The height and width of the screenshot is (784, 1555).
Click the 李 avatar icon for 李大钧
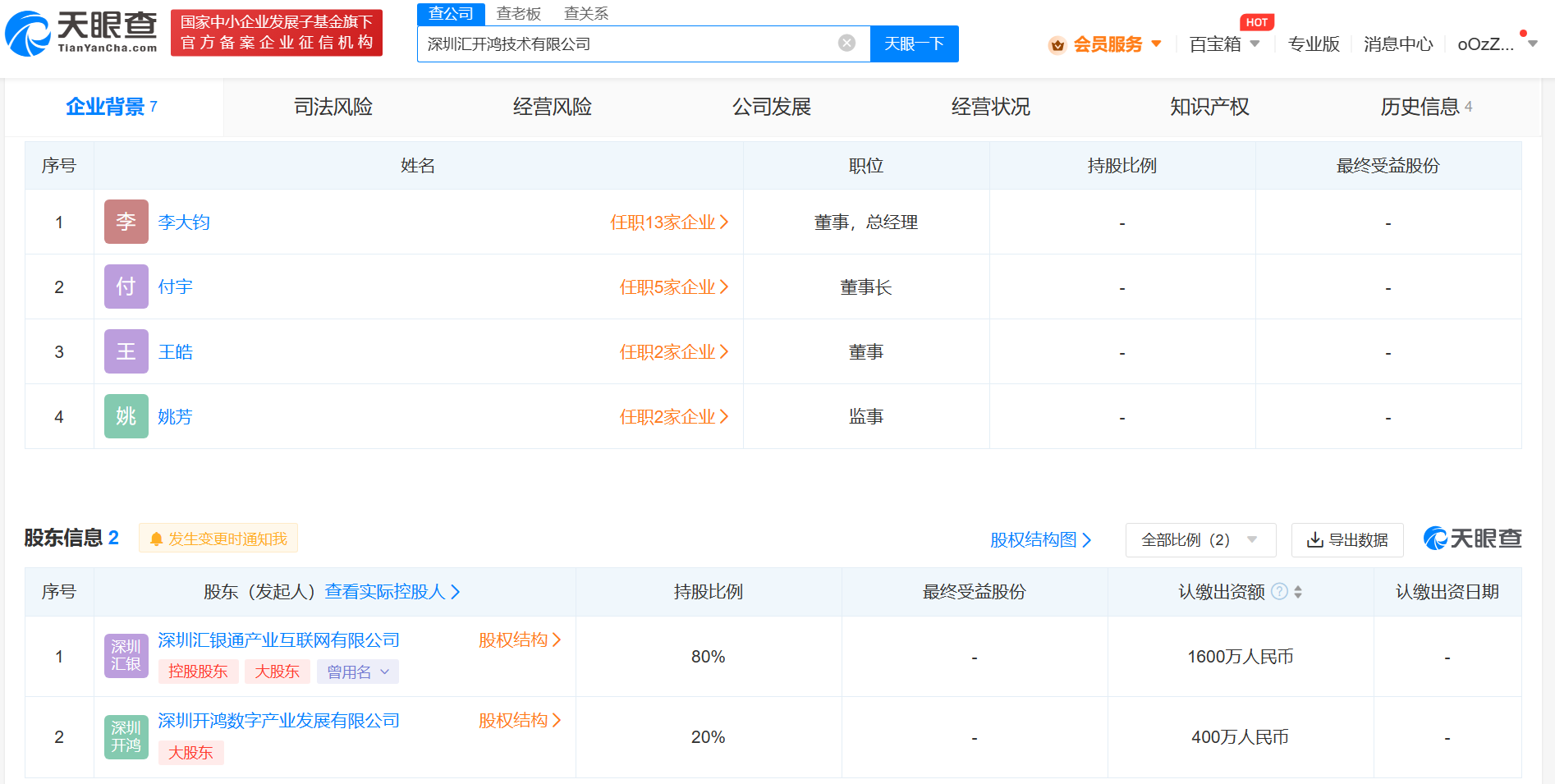coord(126,222)
